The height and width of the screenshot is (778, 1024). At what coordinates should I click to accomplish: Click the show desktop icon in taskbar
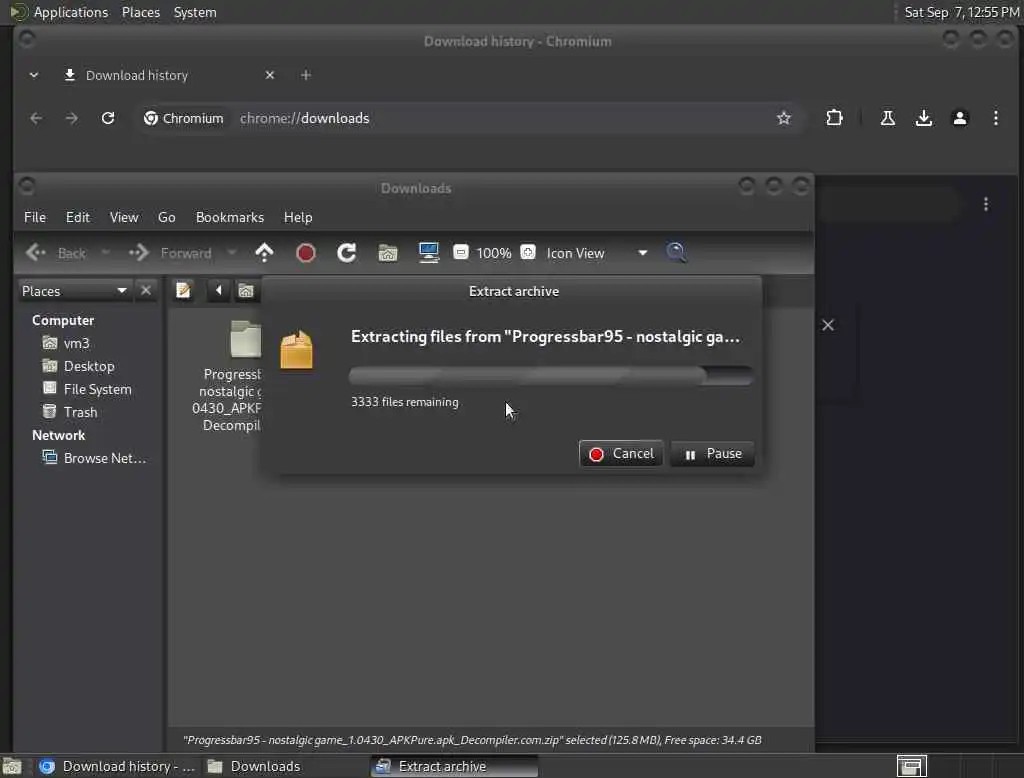[x=12, y=766]
